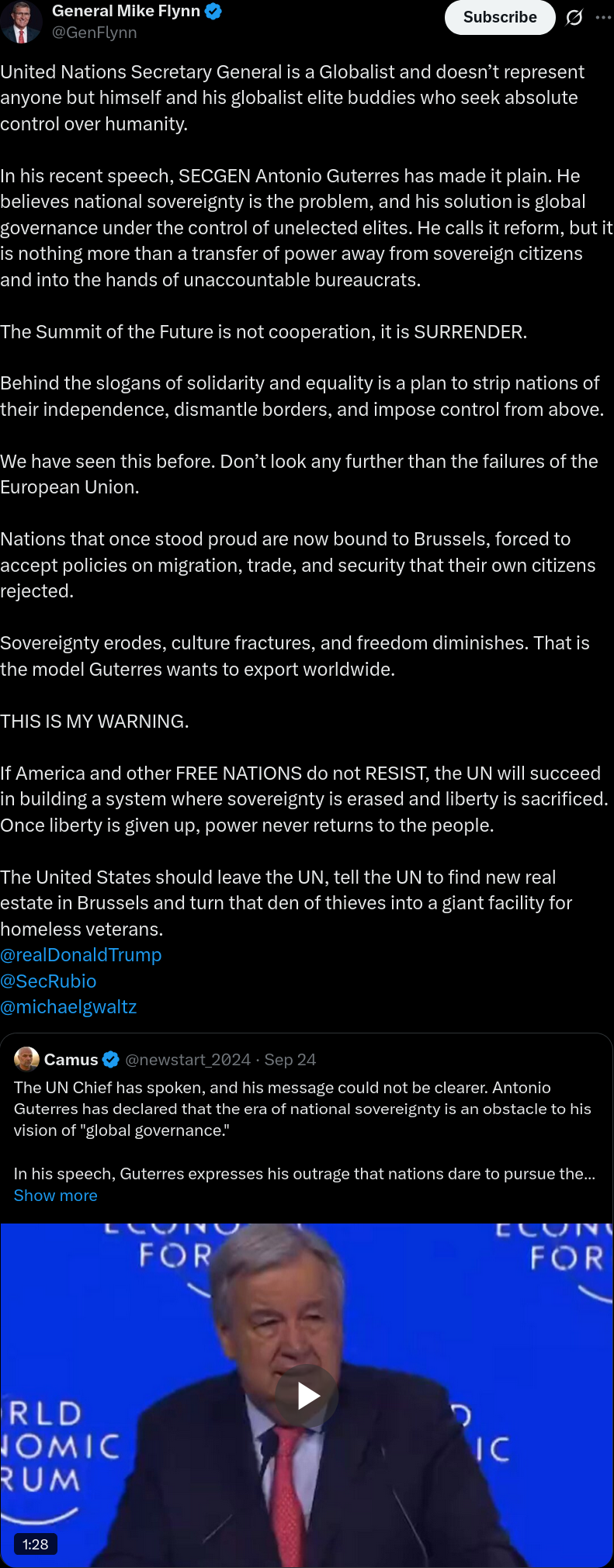614x1568 pixels.
Task: Open the Grok explain-post icon
Action: click(574, 17)
